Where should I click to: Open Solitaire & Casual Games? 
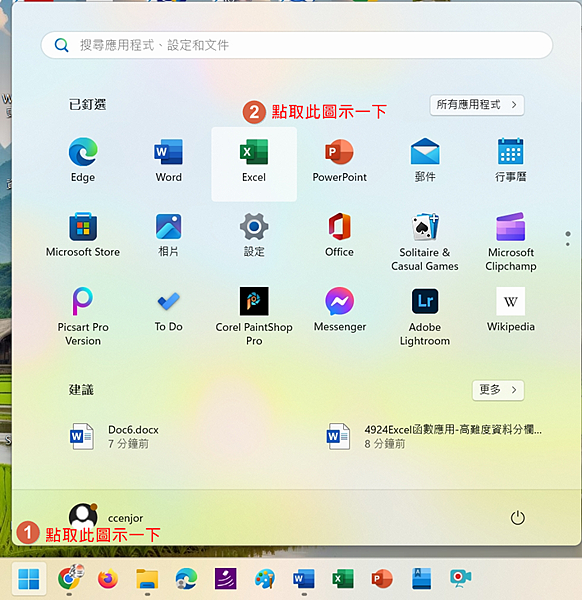(425, 241)
